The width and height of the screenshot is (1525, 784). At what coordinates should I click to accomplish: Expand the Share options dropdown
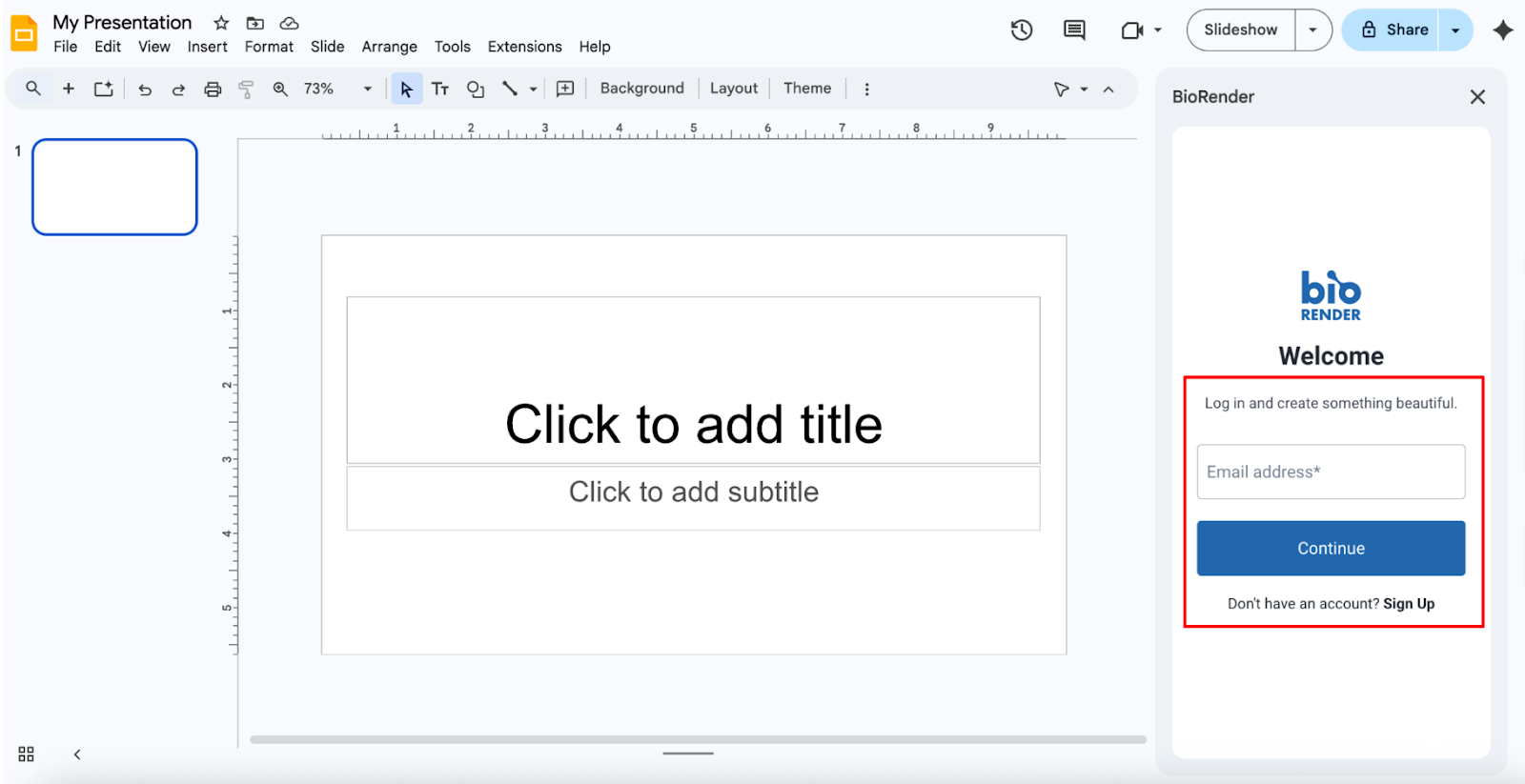(1455, 30)
